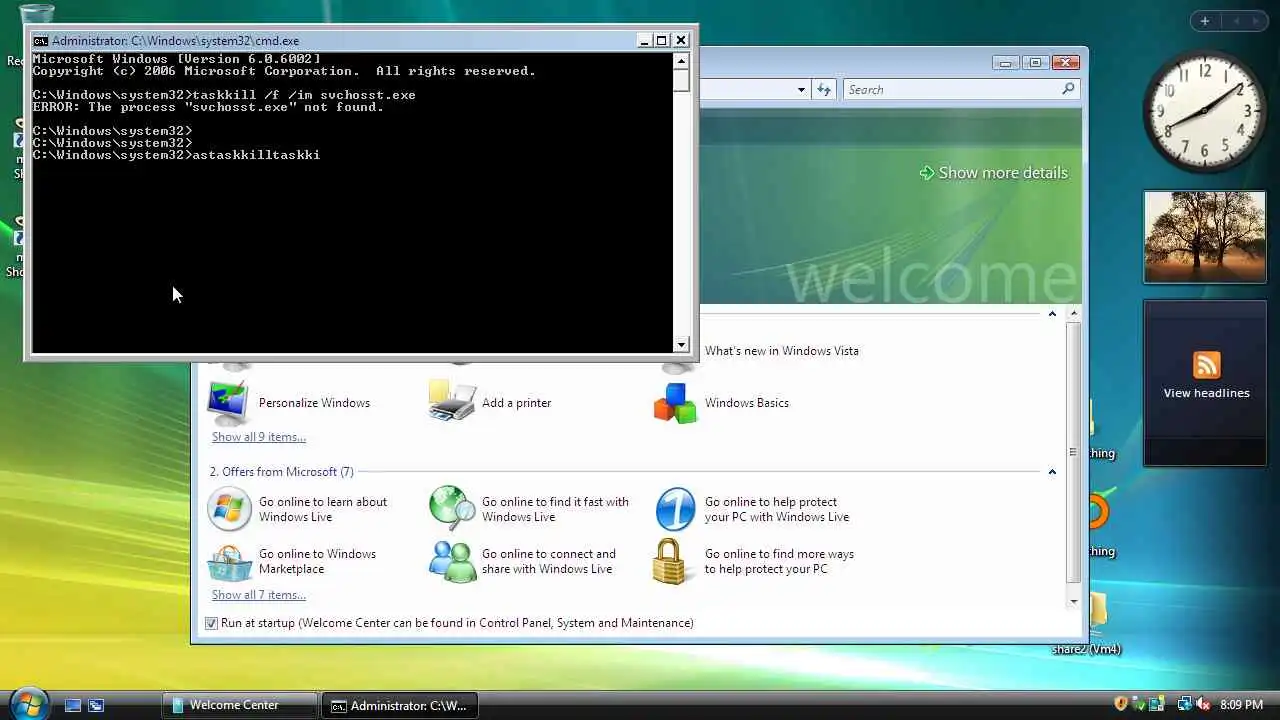
Task: Click the taskkill /f /im svchosst.exe line
Action: [x=303, y=95]
